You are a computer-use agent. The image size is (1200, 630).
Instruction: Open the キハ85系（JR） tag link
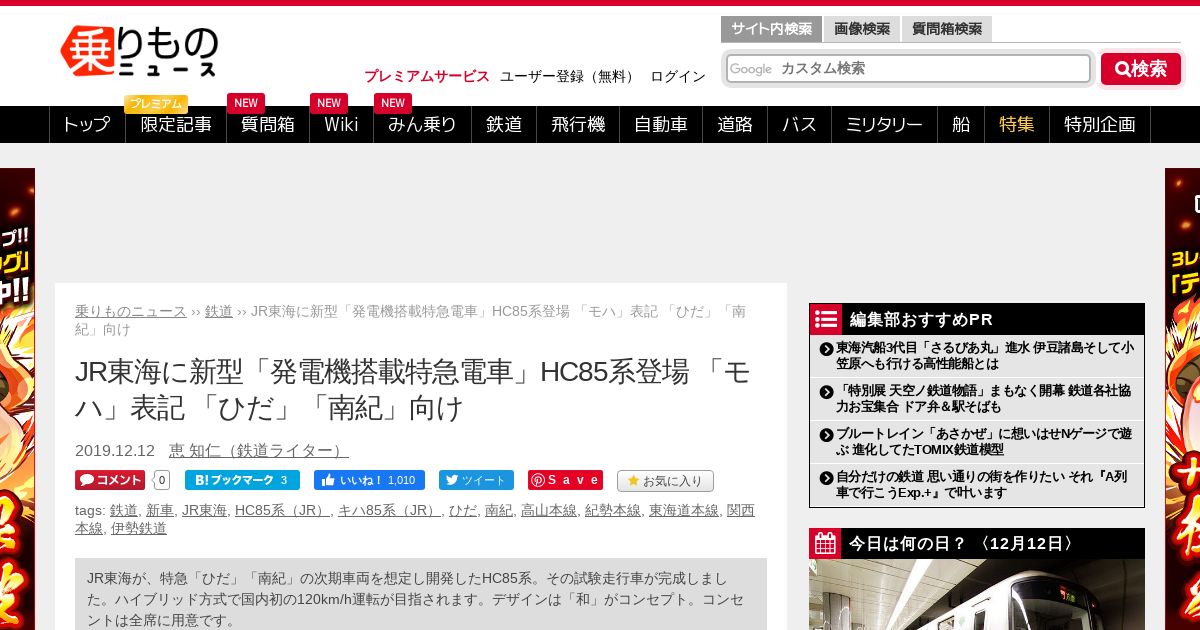pyautogui.click(x=390, y=510)
